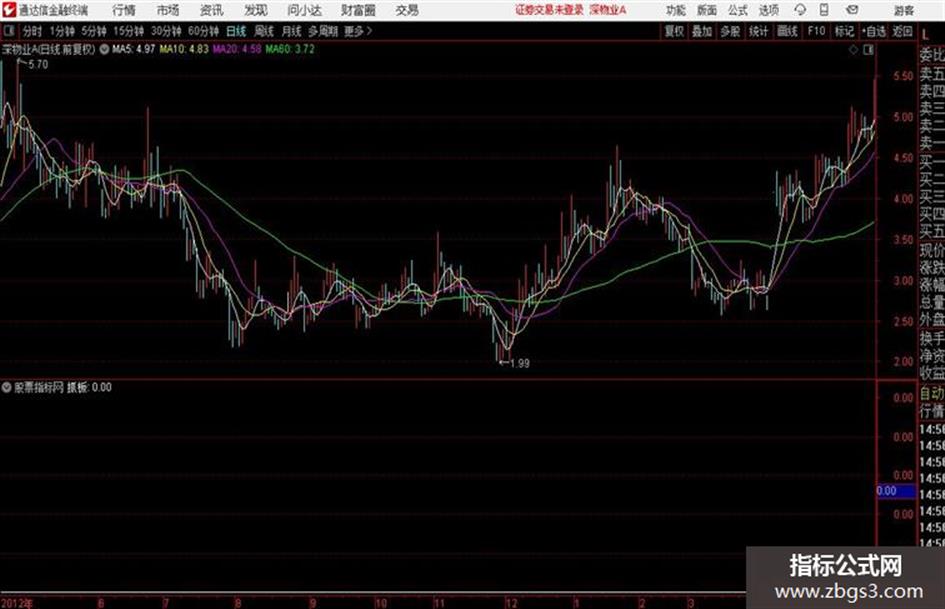Open the headset customer service icon

(x=800, y=10)
